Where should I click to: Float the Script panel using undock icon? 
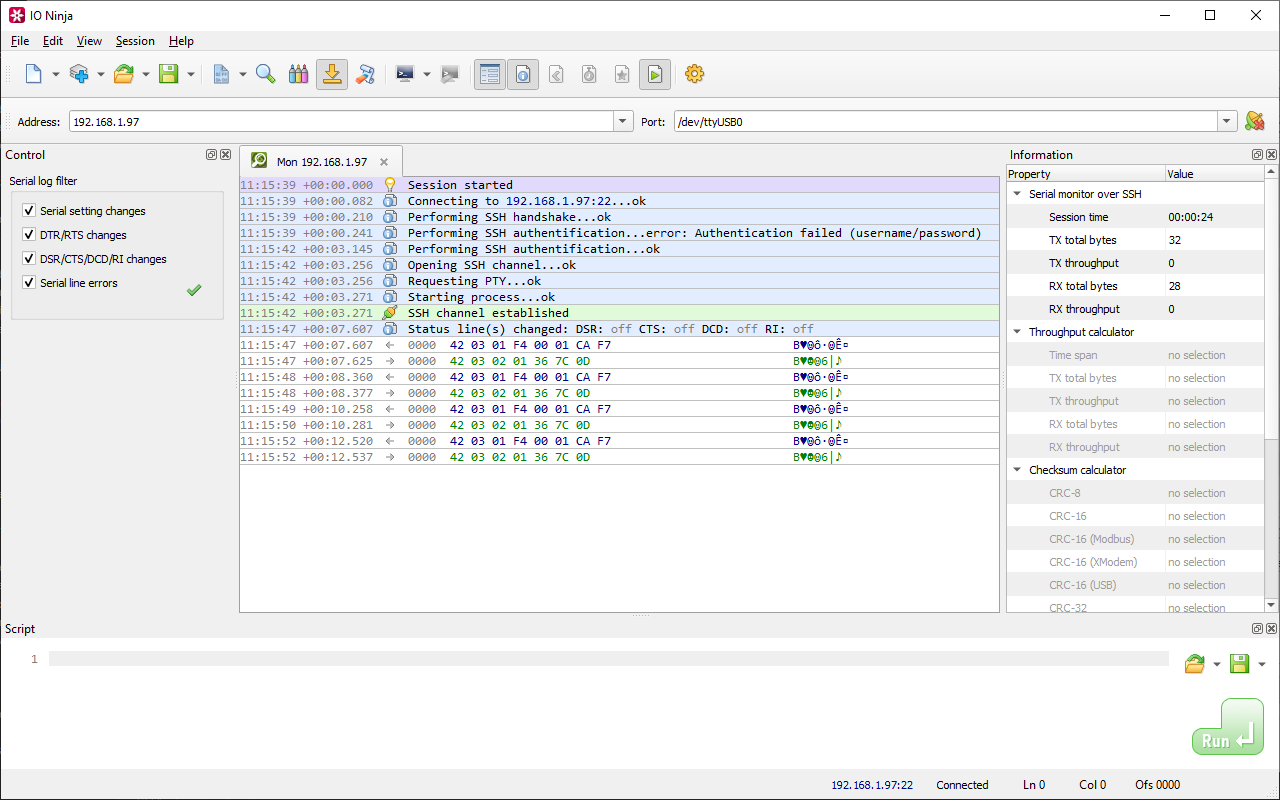point(1258,628)
